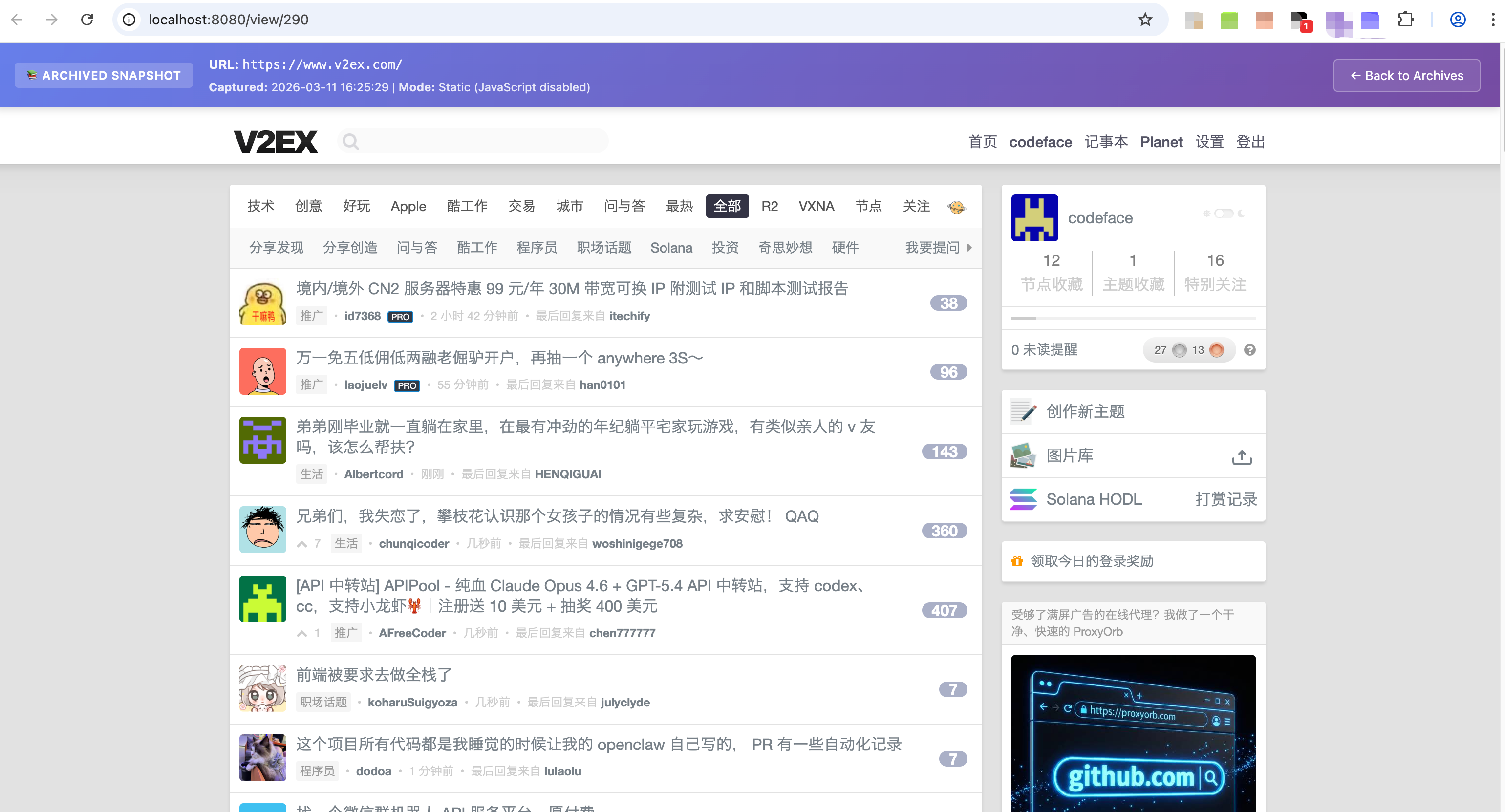
Task: Open the 前端被要求去做全栈了 topic link
Action: point(374,675)
